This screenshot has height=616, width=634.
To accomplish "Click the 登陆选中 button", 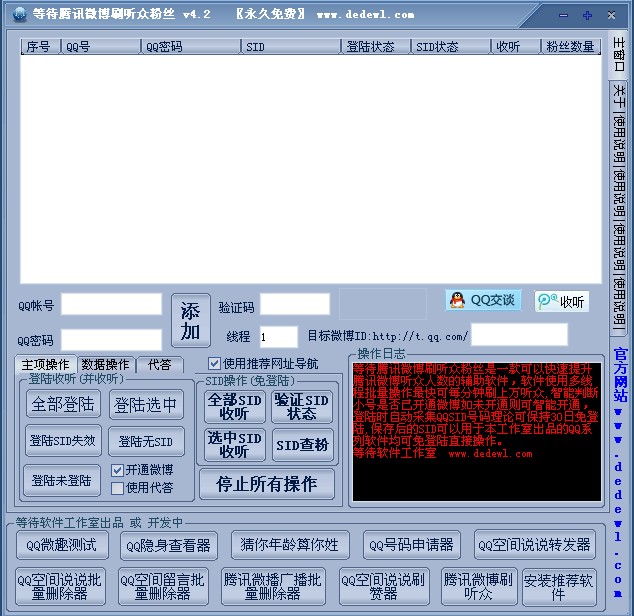I will [x=146, y=404].
